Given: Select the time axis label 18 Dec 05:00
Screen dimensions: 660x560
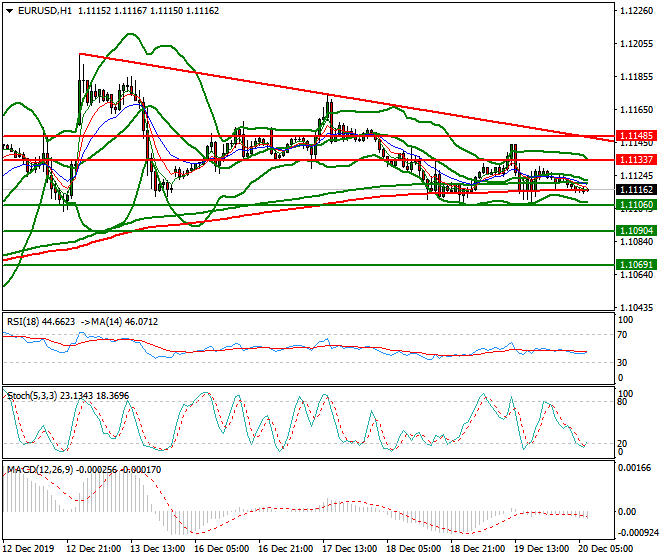Looking at the screenshot, I should (413, 549).
